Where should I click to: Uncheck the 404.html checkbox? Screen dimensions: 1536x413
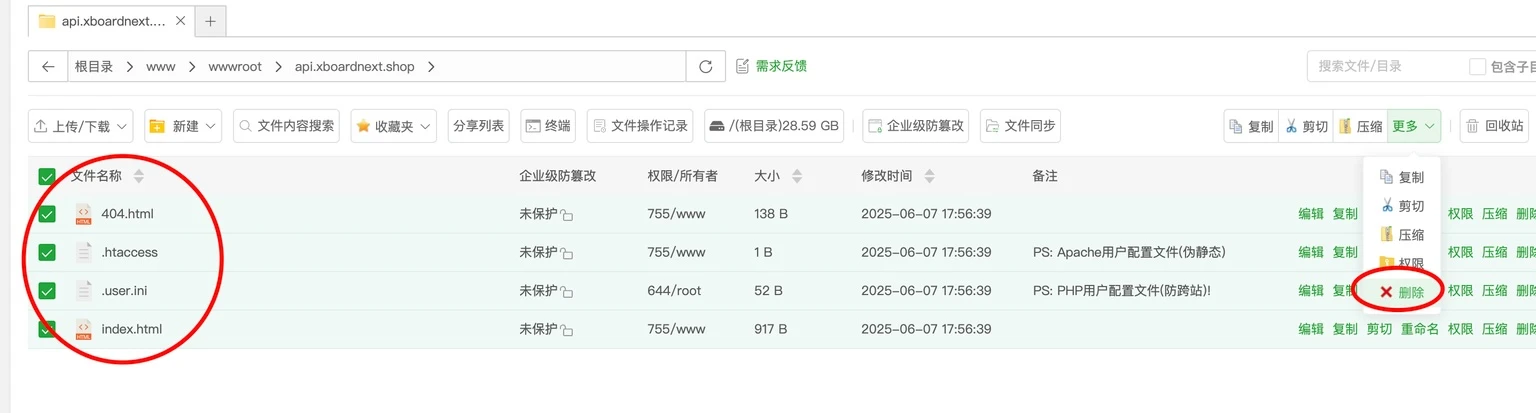click(47, 214)
